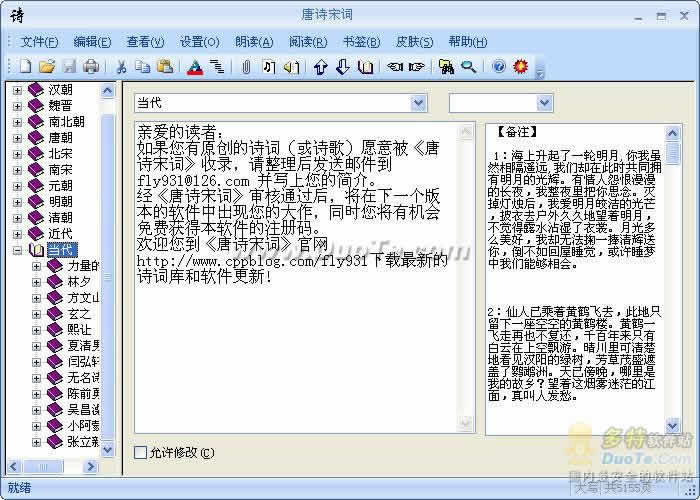Click the Cut scissors icon
Viewport: 700px width, 500px height.
(x=121, y=67)
